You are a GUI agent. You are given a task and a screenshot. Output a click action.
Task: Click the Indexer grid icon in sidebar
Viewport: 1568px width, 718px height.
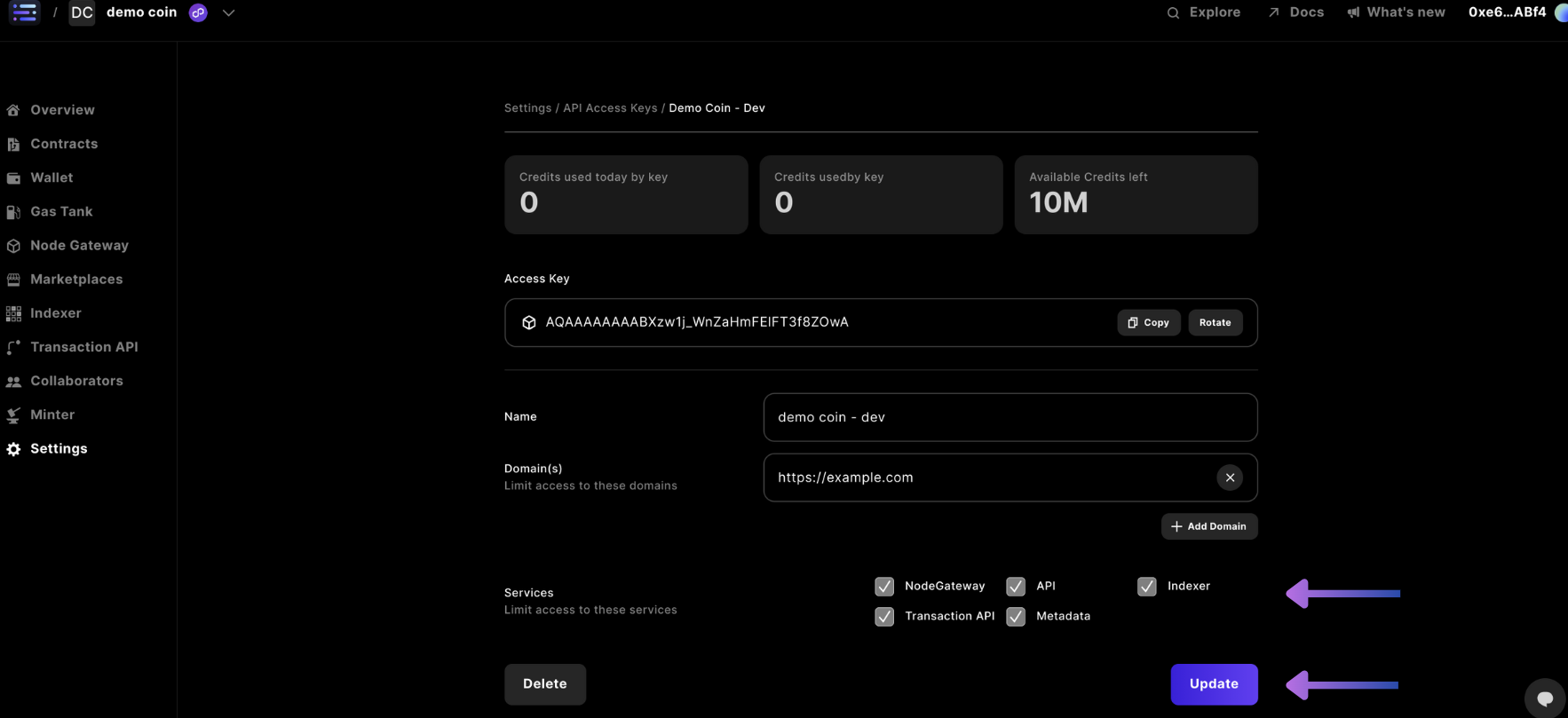(13, 313)
